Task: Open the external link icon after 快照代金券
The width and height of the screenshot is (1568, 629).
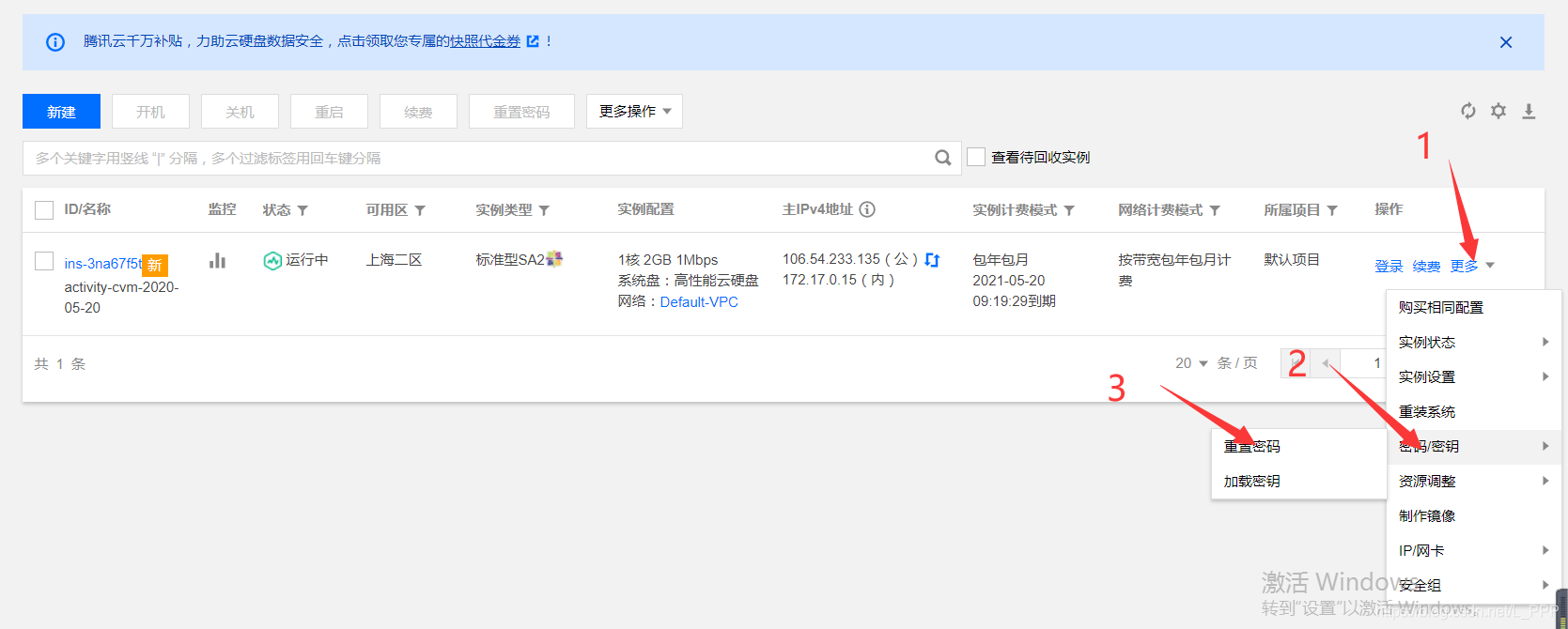Action: (x=533, y=41)
